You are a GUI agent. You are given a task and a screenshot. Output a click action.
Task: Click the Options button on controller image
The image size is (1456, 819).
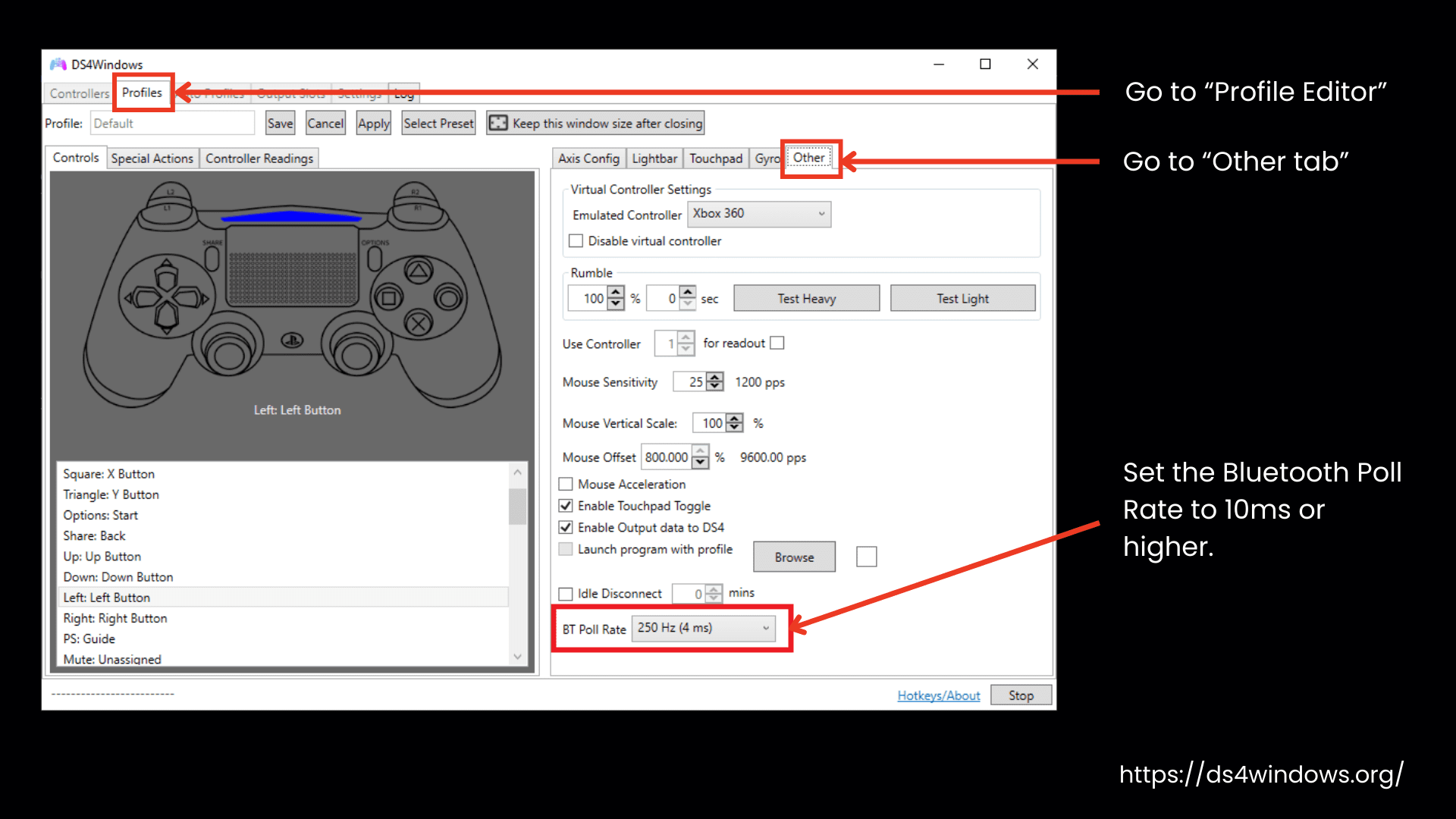pos(375,259)
